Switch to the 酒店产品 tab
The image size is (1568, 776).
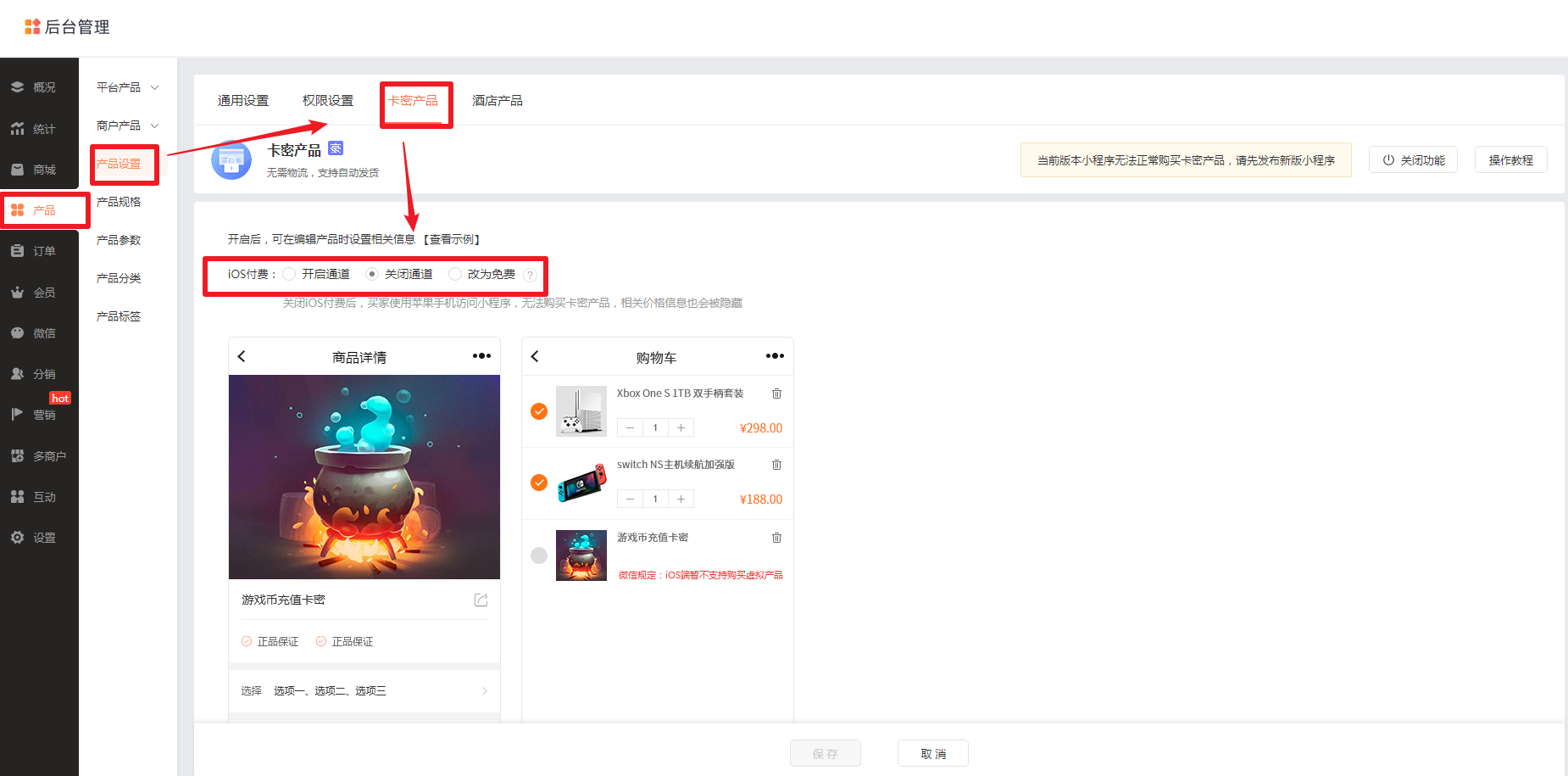498,101
